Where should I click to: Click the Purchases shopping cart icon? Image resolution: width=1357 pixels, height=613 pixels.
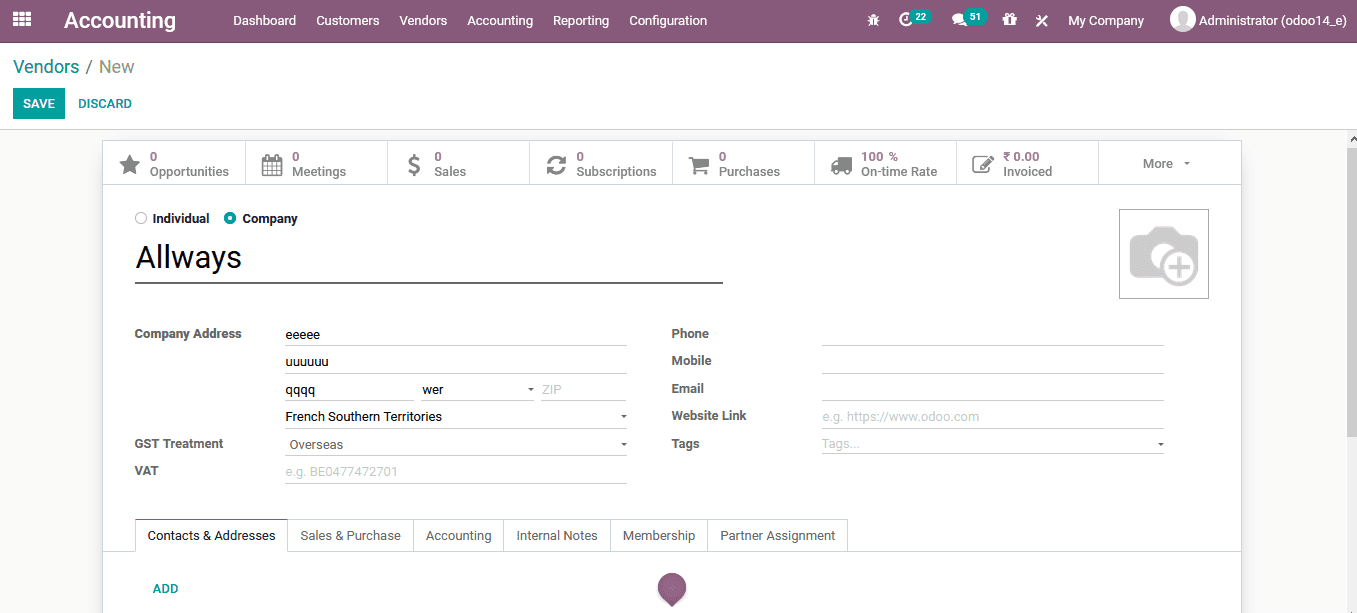click(699, 164)
